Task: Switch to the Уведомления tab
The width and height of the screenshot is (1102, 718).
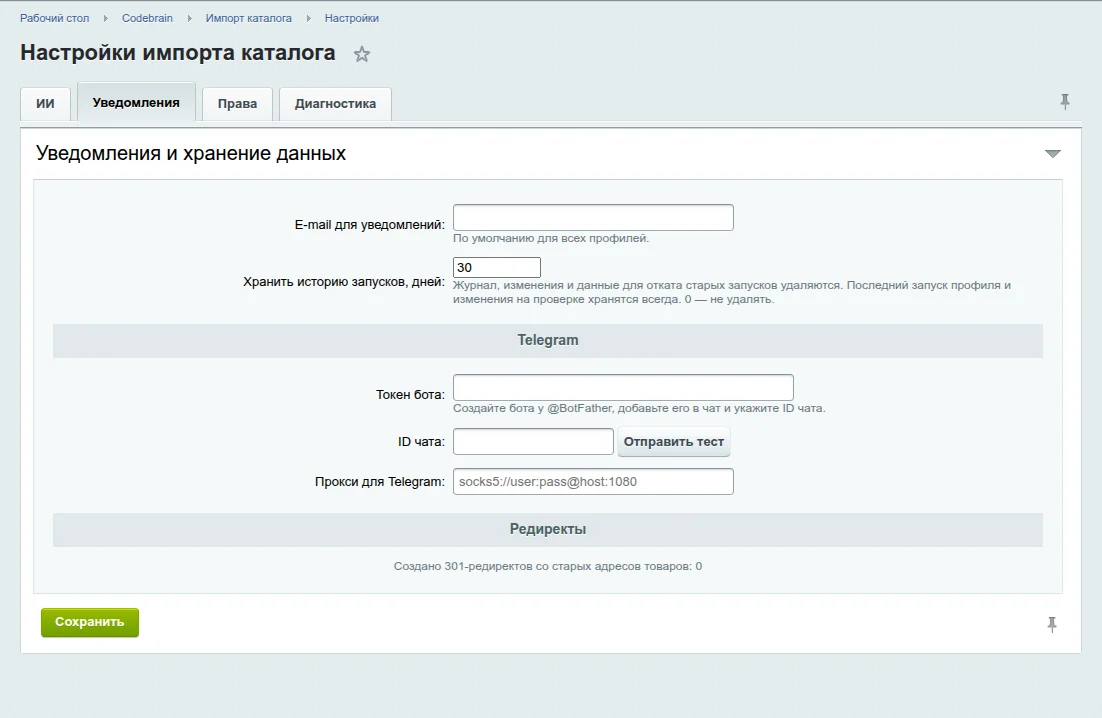Action: click(136, 103)
